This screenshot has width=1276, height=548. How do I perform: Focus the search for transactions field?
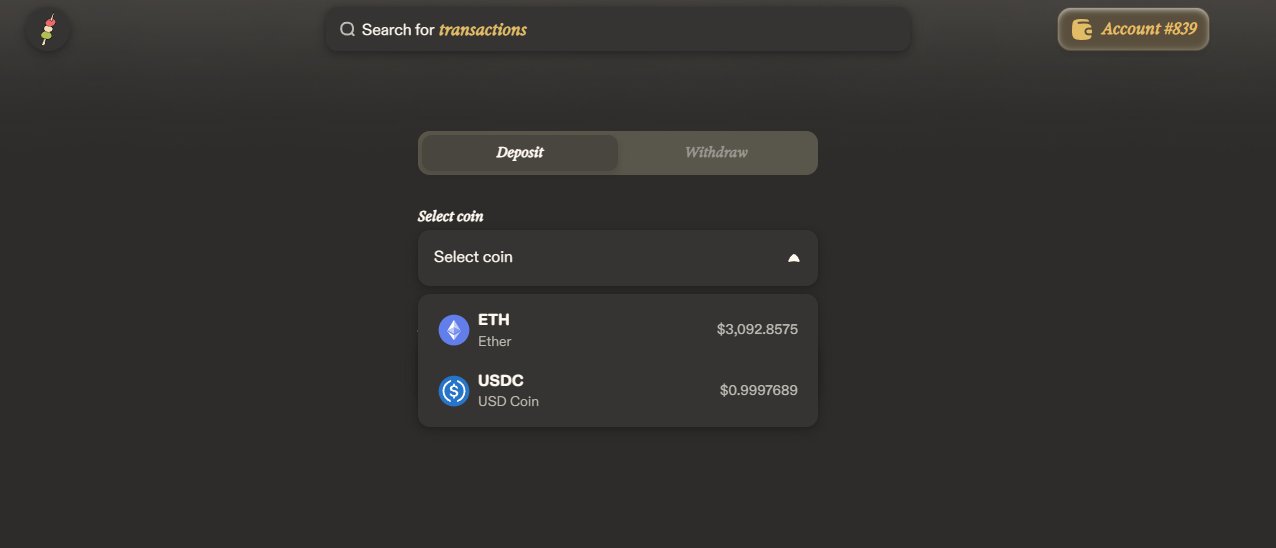pyautogui.click(x=700, y=30)
